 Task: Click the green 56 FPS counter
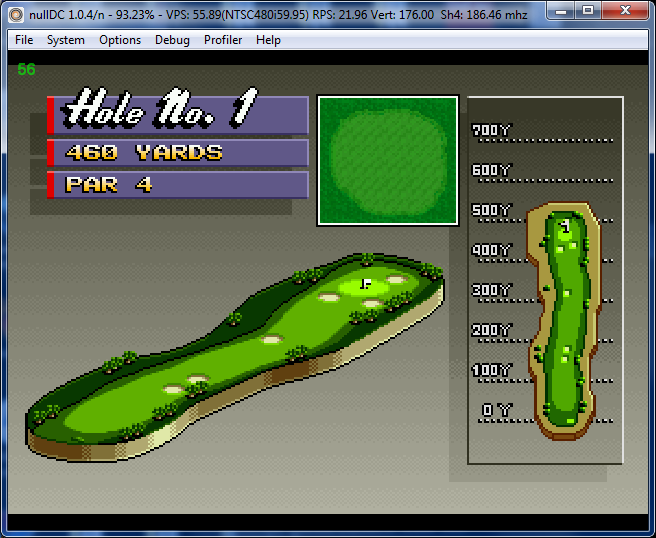(x=26, y=69)
